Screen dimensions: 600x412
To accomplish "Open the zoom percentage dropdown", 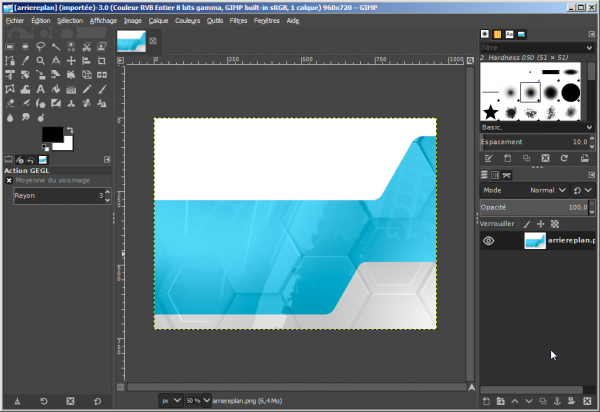I will 204,399.
